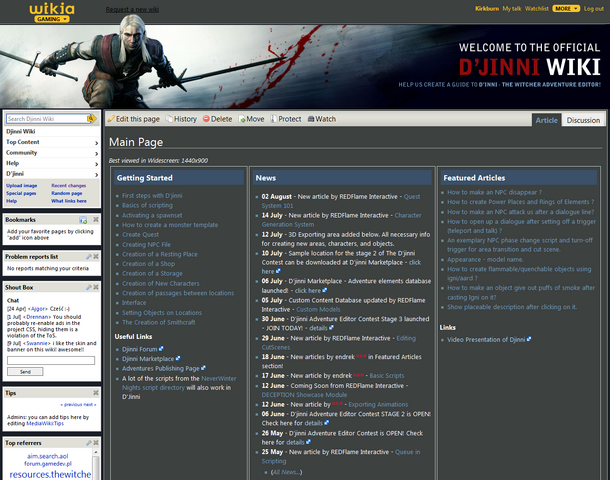
Task: Open aim.search.aol referrer link
Action: tap(47, 456)
